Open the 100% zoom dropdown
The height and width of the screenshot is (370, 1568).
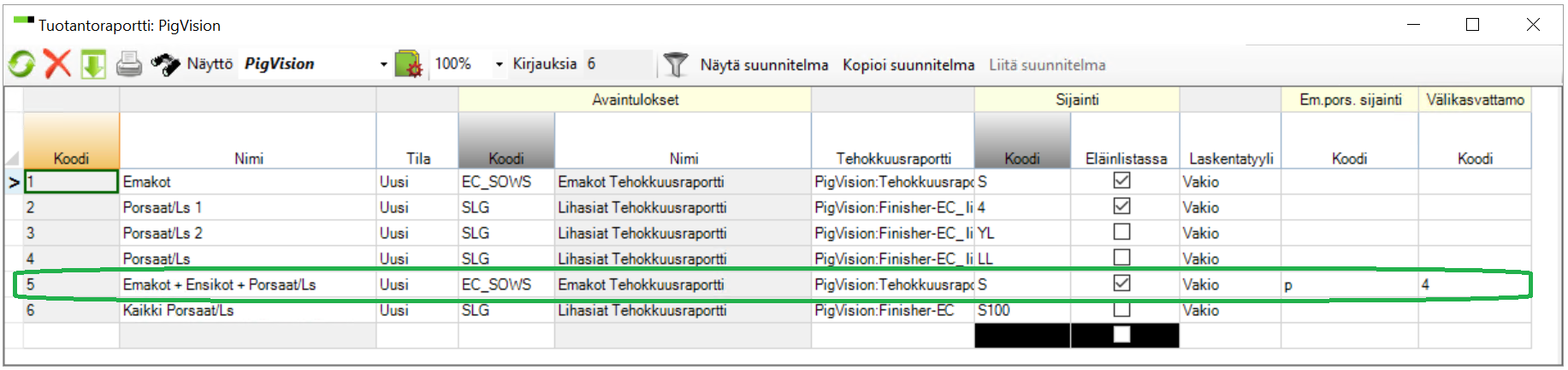coord(499,64)
